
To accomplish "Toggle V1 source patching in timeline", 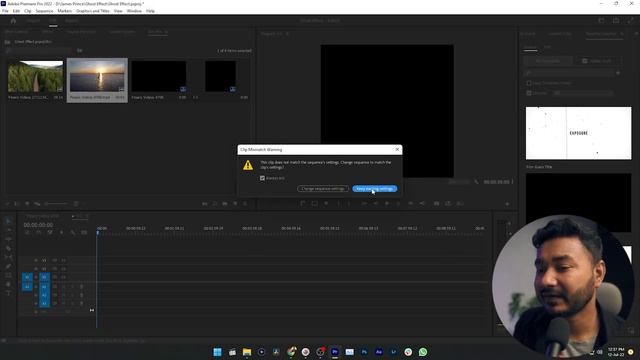I will click(27, 277).
